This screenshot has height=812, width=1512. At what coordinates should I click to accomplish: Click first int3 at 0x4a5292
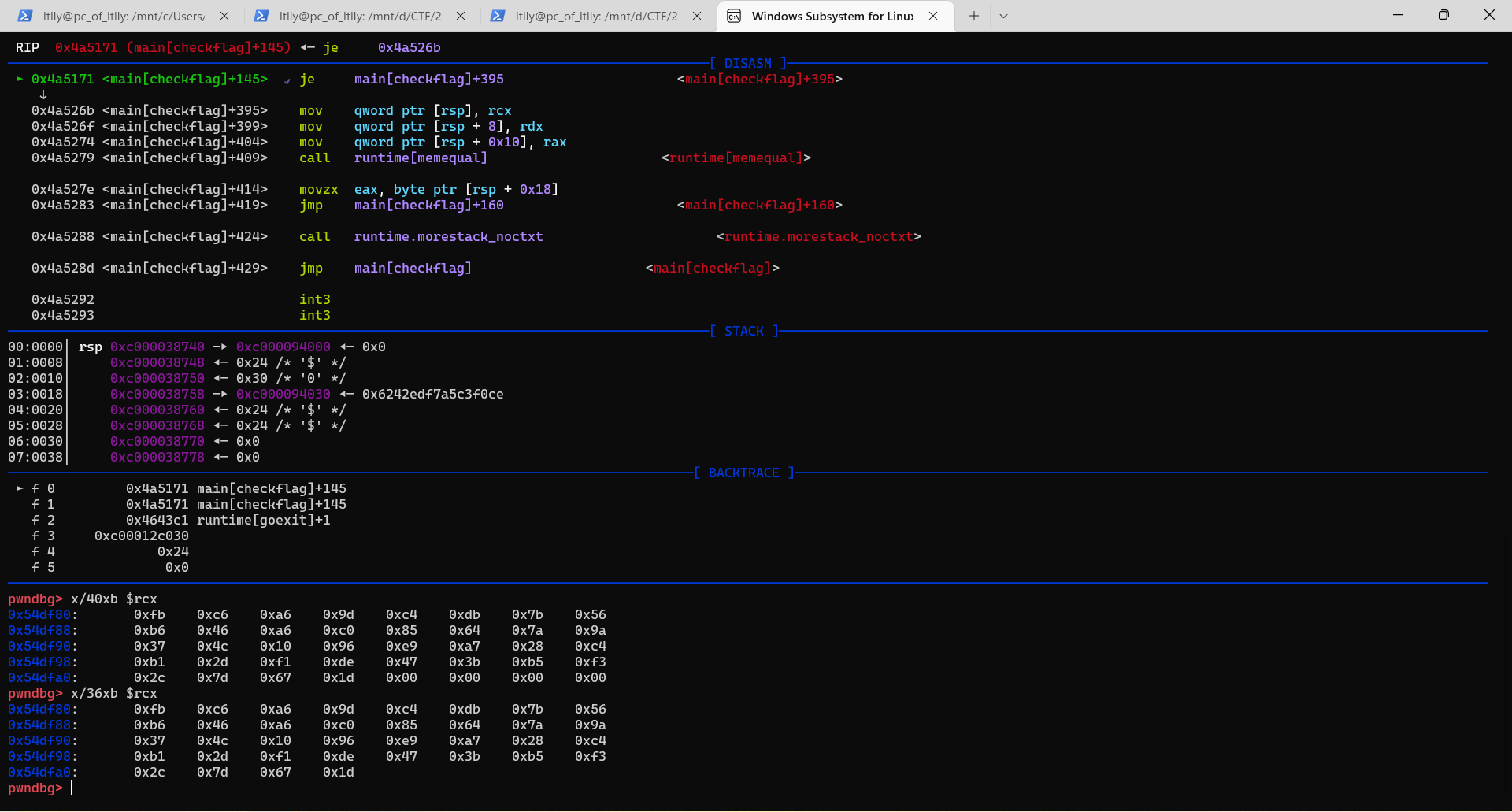(315, 299)
